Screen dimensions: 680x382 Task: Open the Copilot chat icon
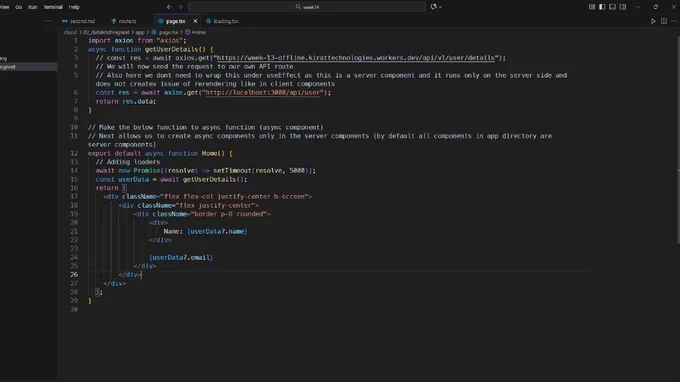(433, 7)
